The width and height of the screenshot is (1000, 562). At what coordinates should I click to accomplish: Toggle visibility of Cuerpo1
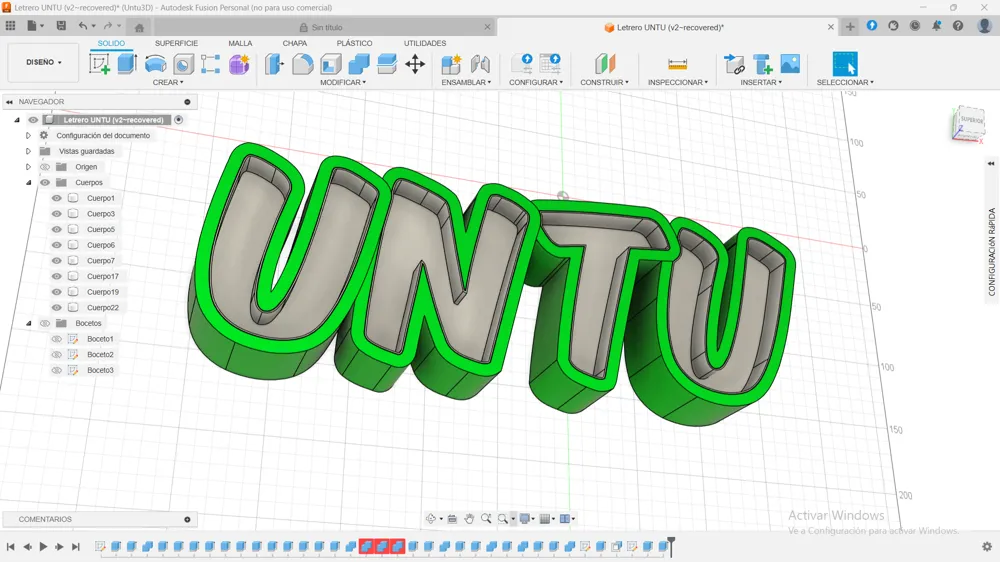(57, 198)
